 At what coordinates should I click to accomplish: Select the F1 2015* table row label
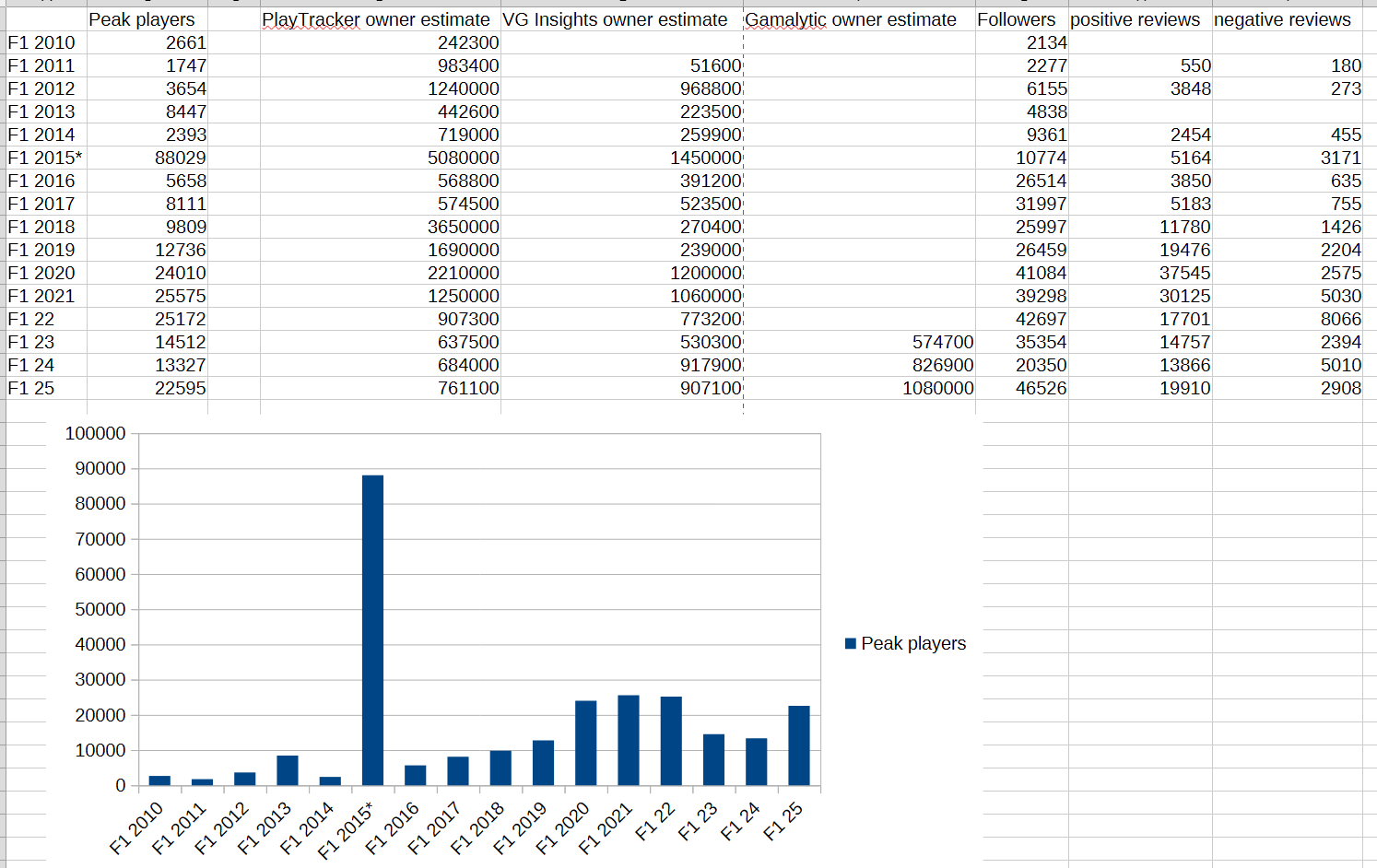click(x=45, y=158)
